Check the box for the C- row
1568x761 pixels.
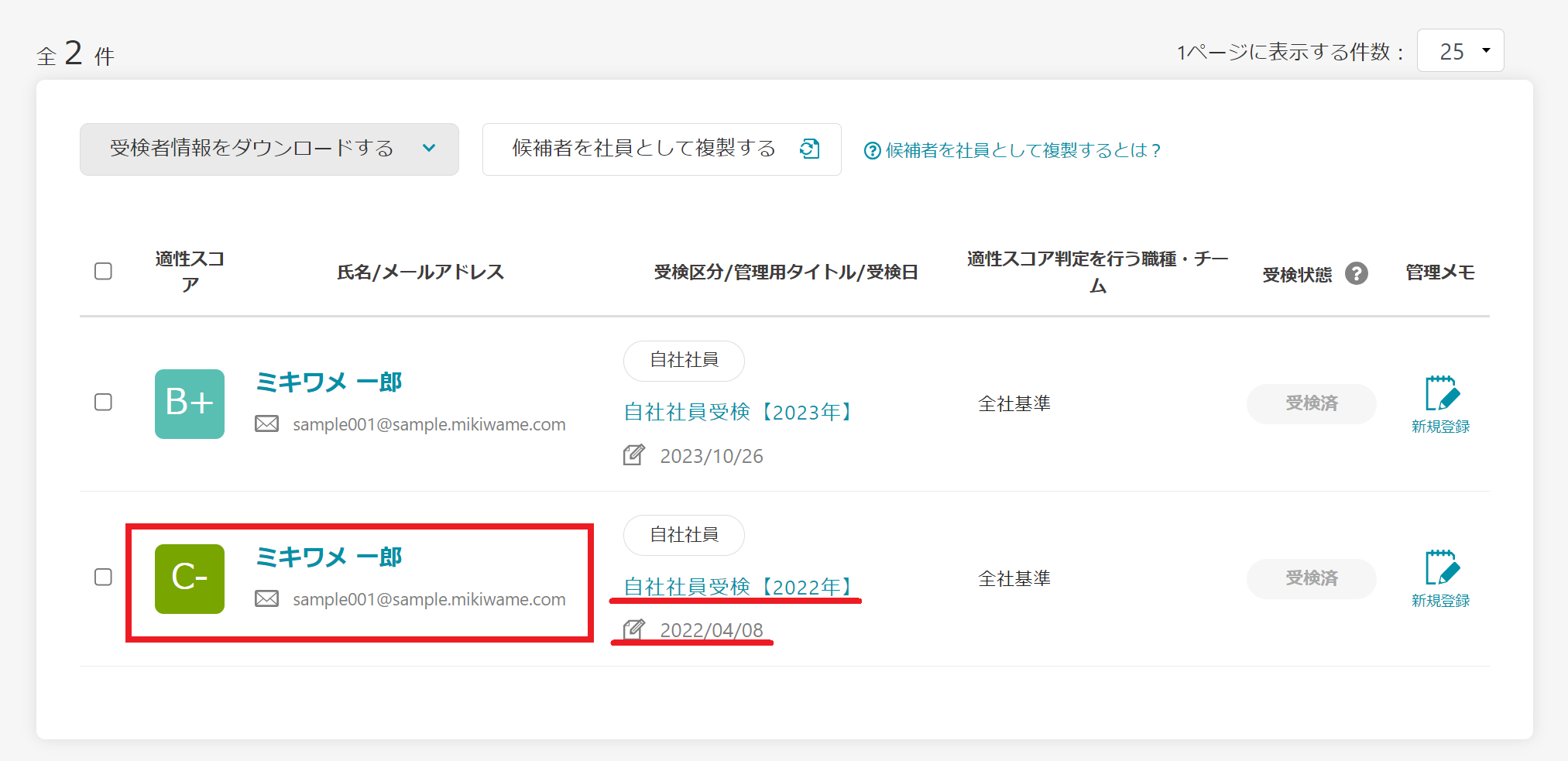coord(103,578)
